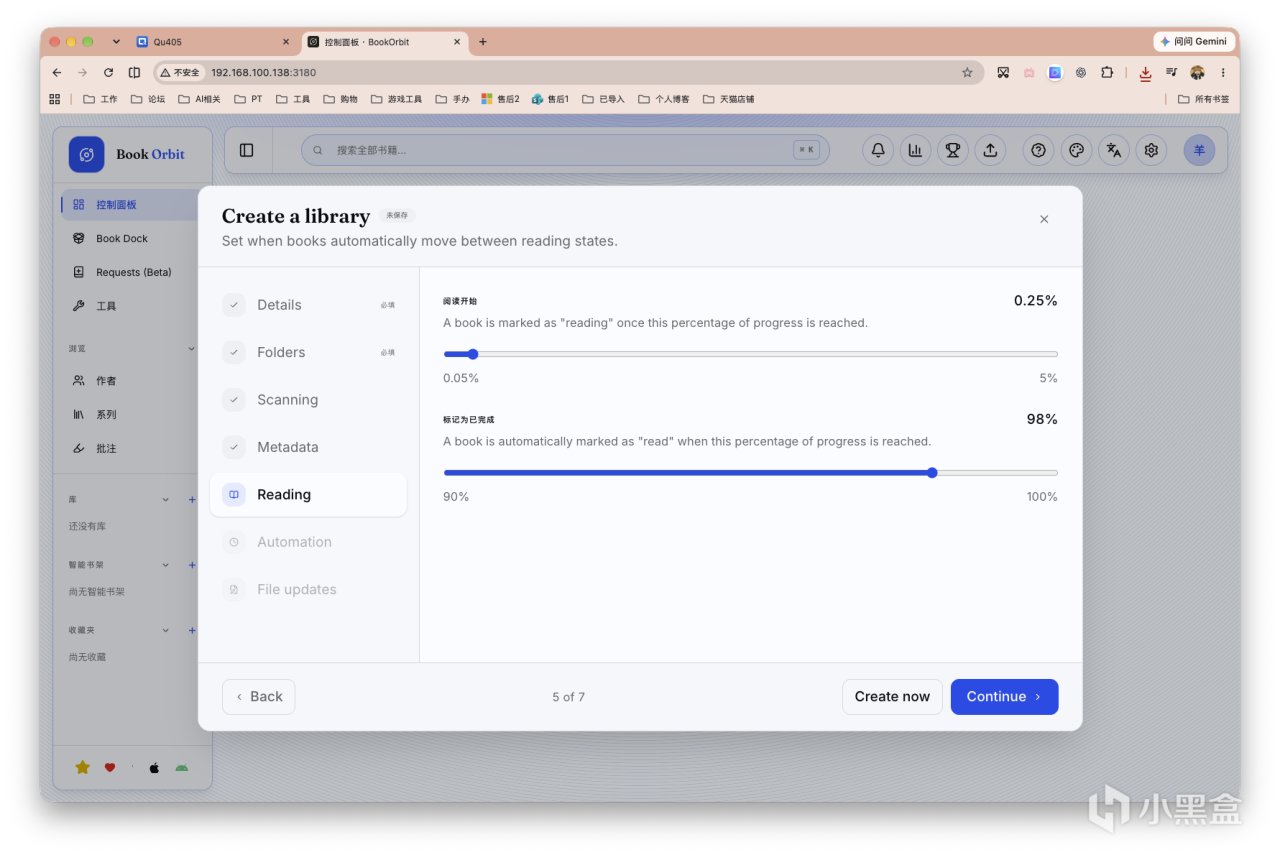Open the language translate icon
1280x855 pixels.
(1114, 150)
